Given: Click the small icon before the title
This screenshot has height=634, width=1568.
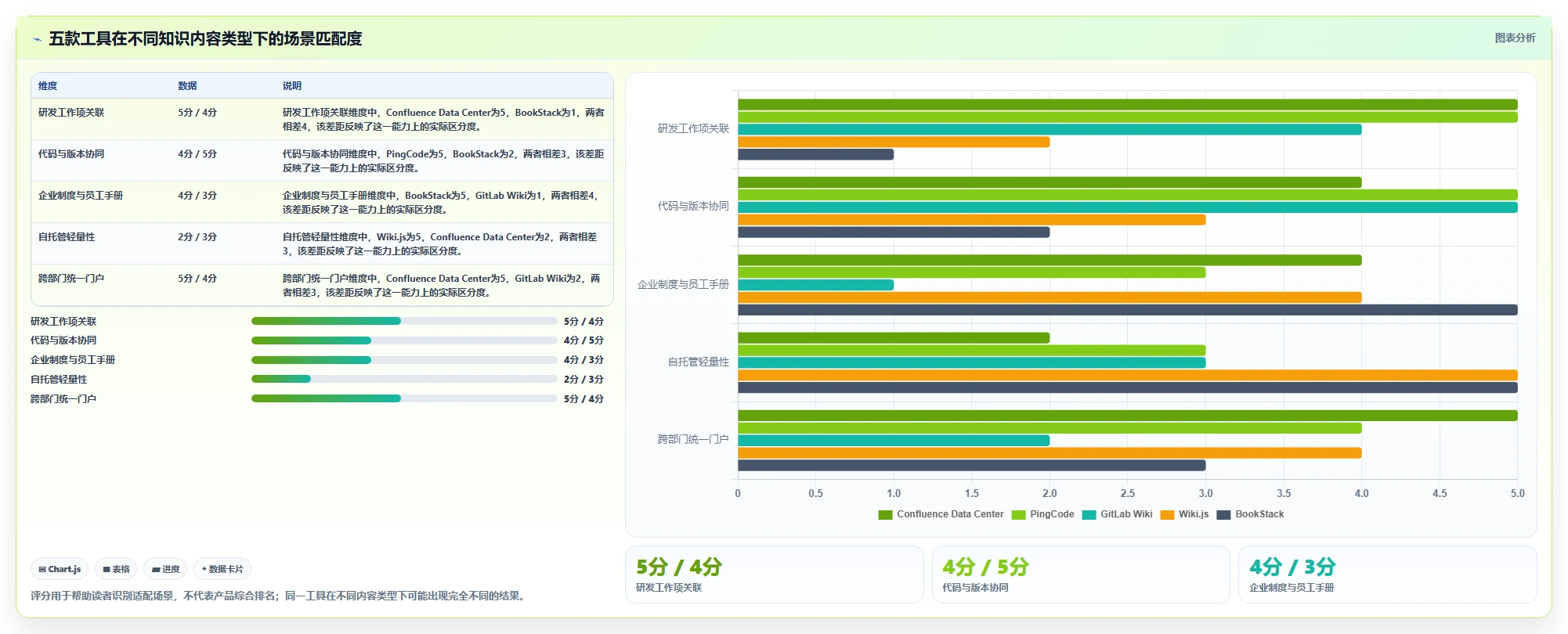Looking at the screenshot, I should tap(37, 39).
